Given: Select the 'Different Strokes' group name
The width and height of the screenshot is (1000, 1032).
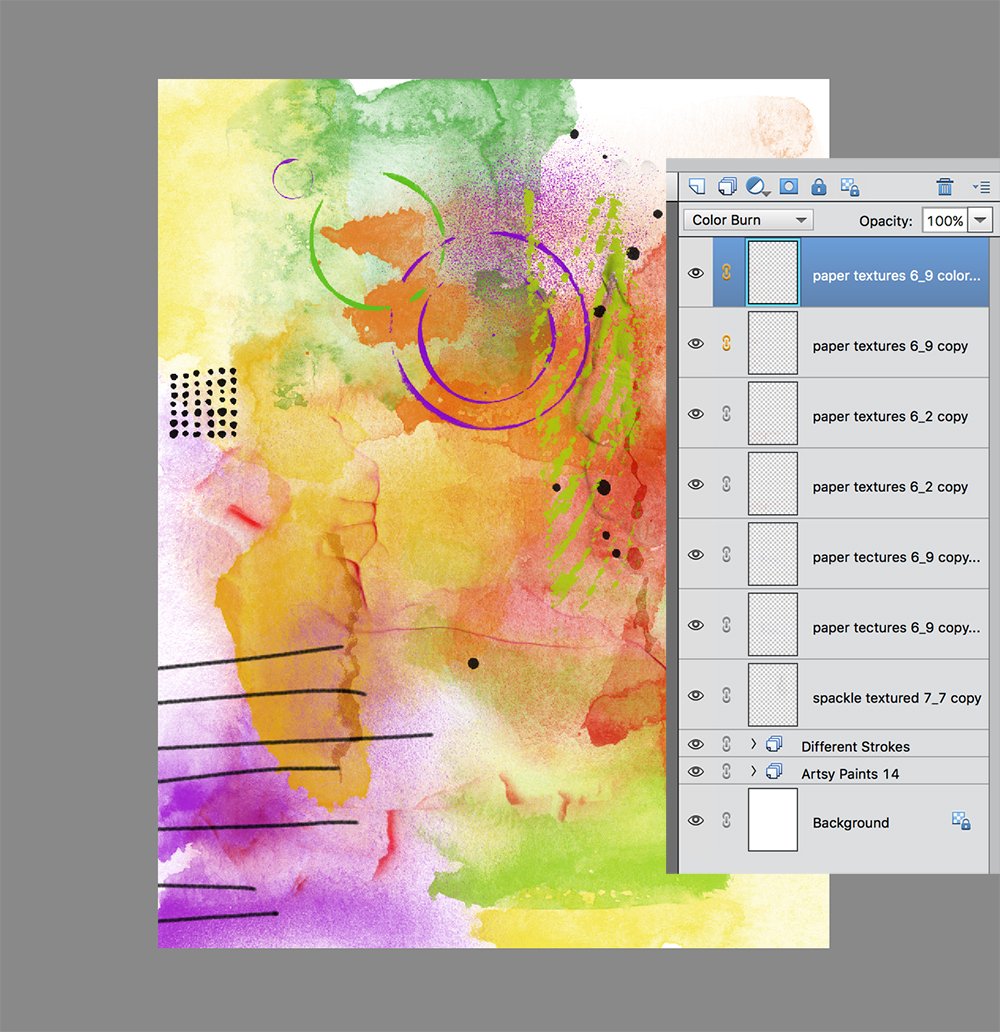Looking at the screenshot, I should 855,747.
